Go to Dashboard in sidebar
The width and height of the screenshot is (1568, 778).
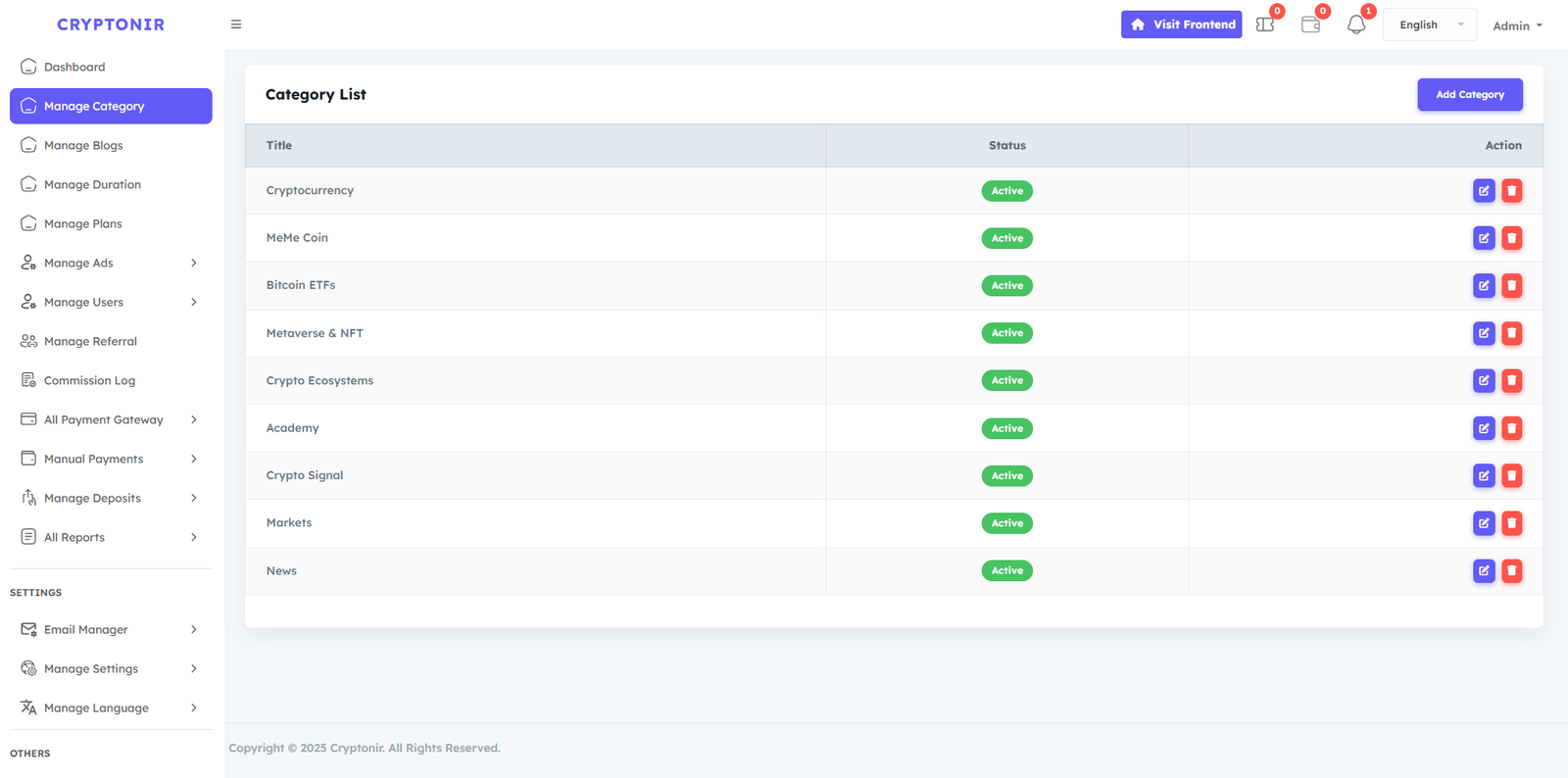(x=74, y=67)
